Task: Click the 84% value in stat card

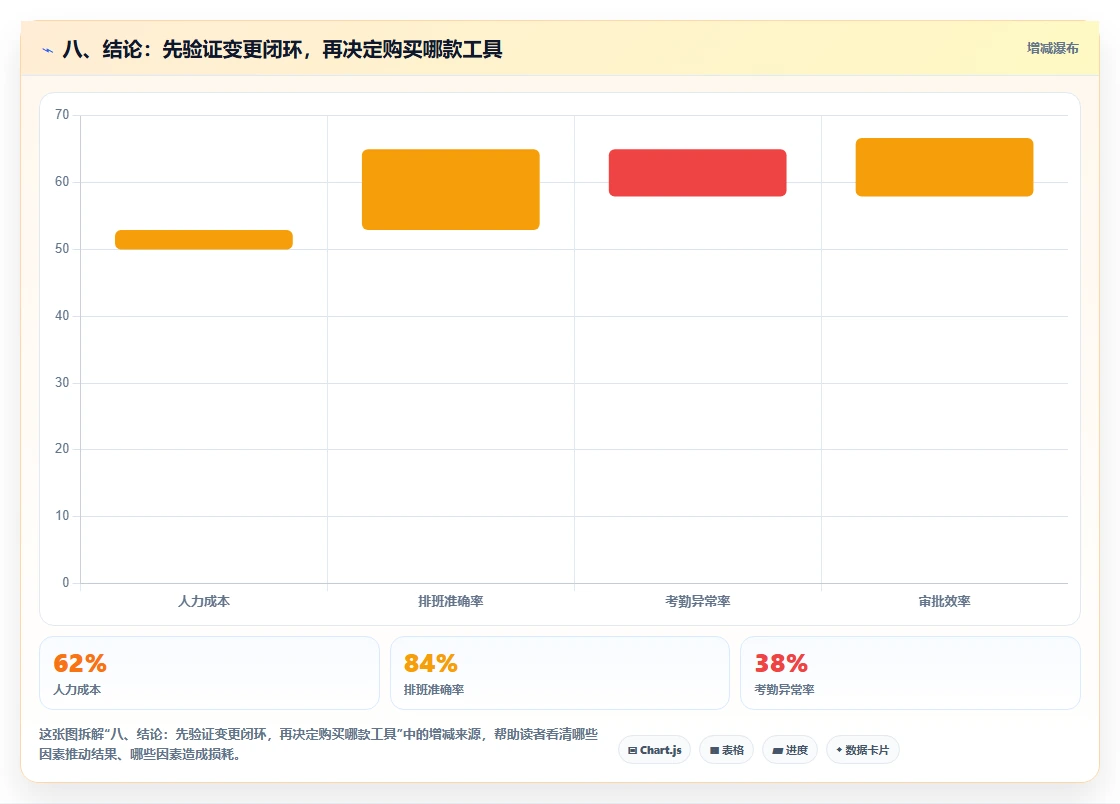Action: click(431, 663)
